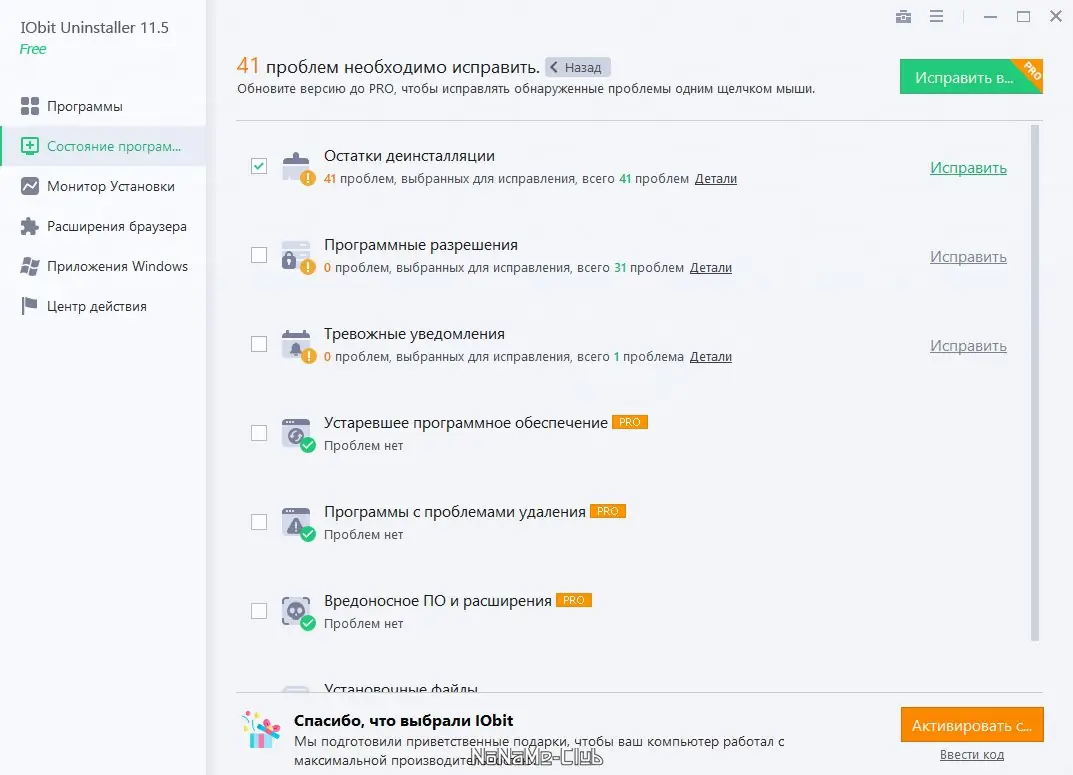Check the Программные разрешения checkbox
The image size is (1073, 775).
[x=259, y=255]
